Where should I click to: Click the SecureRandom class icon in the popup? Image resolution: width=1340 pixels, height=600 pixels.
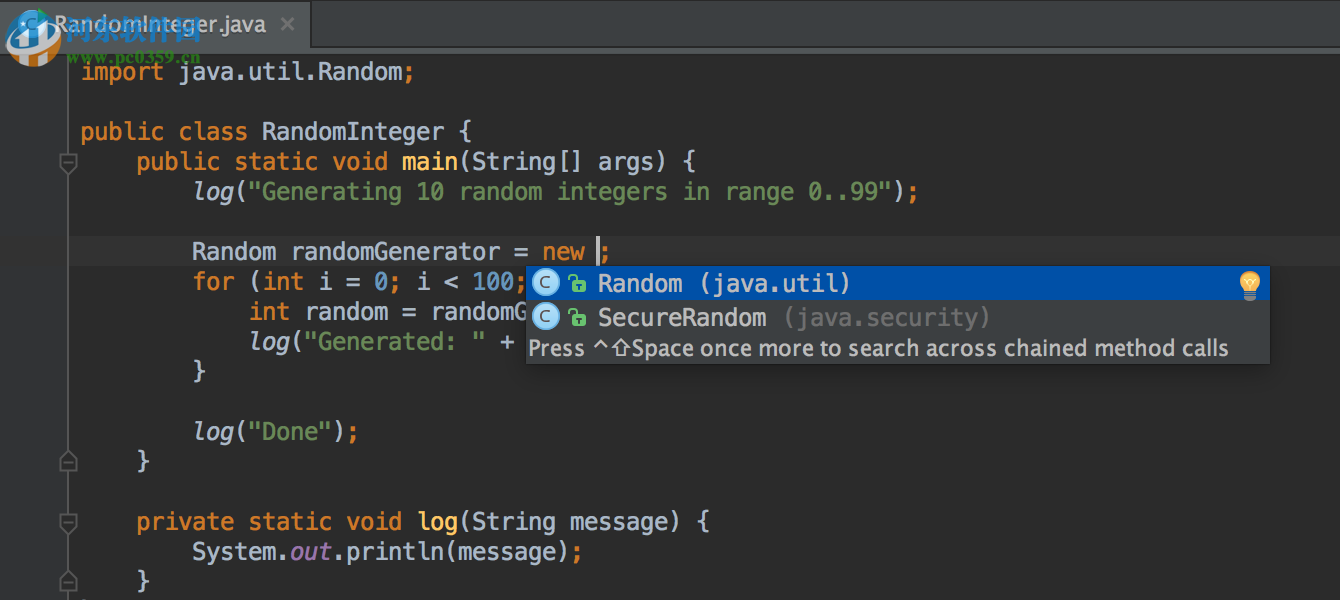[546, 317]
